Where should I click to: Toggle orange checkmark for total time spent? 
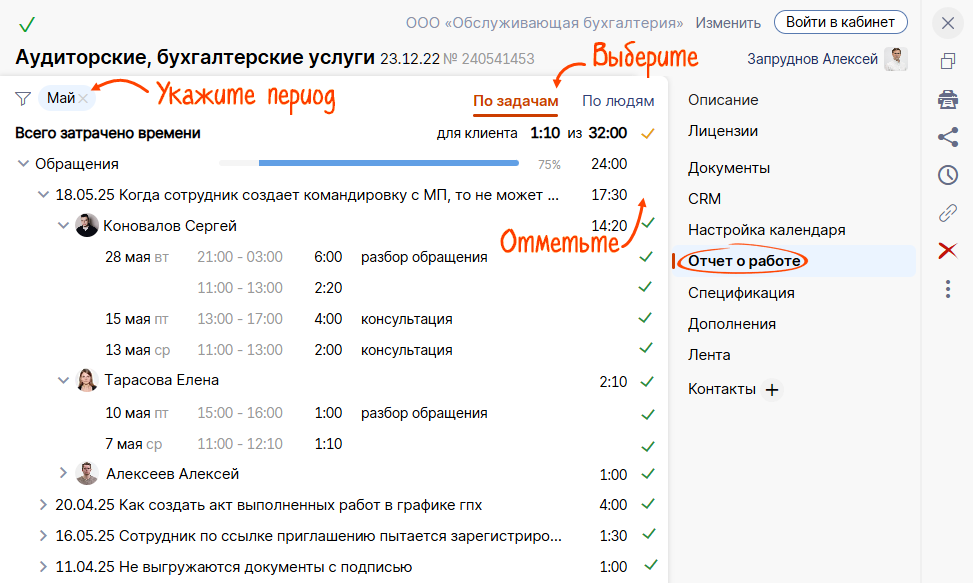[648, 133]
